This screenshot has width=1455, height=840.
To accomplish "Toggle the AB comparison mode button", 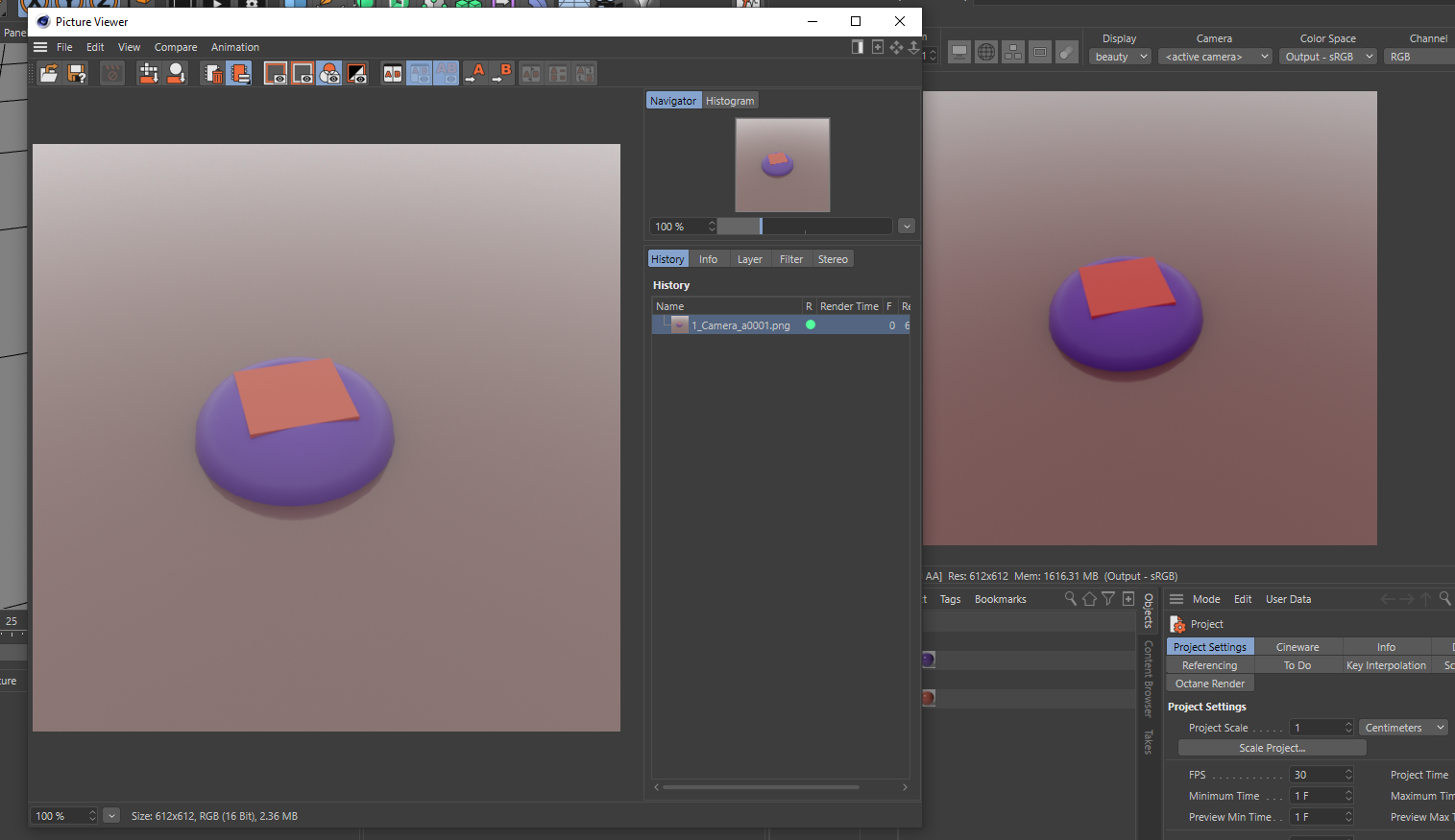I will point(393,73).
